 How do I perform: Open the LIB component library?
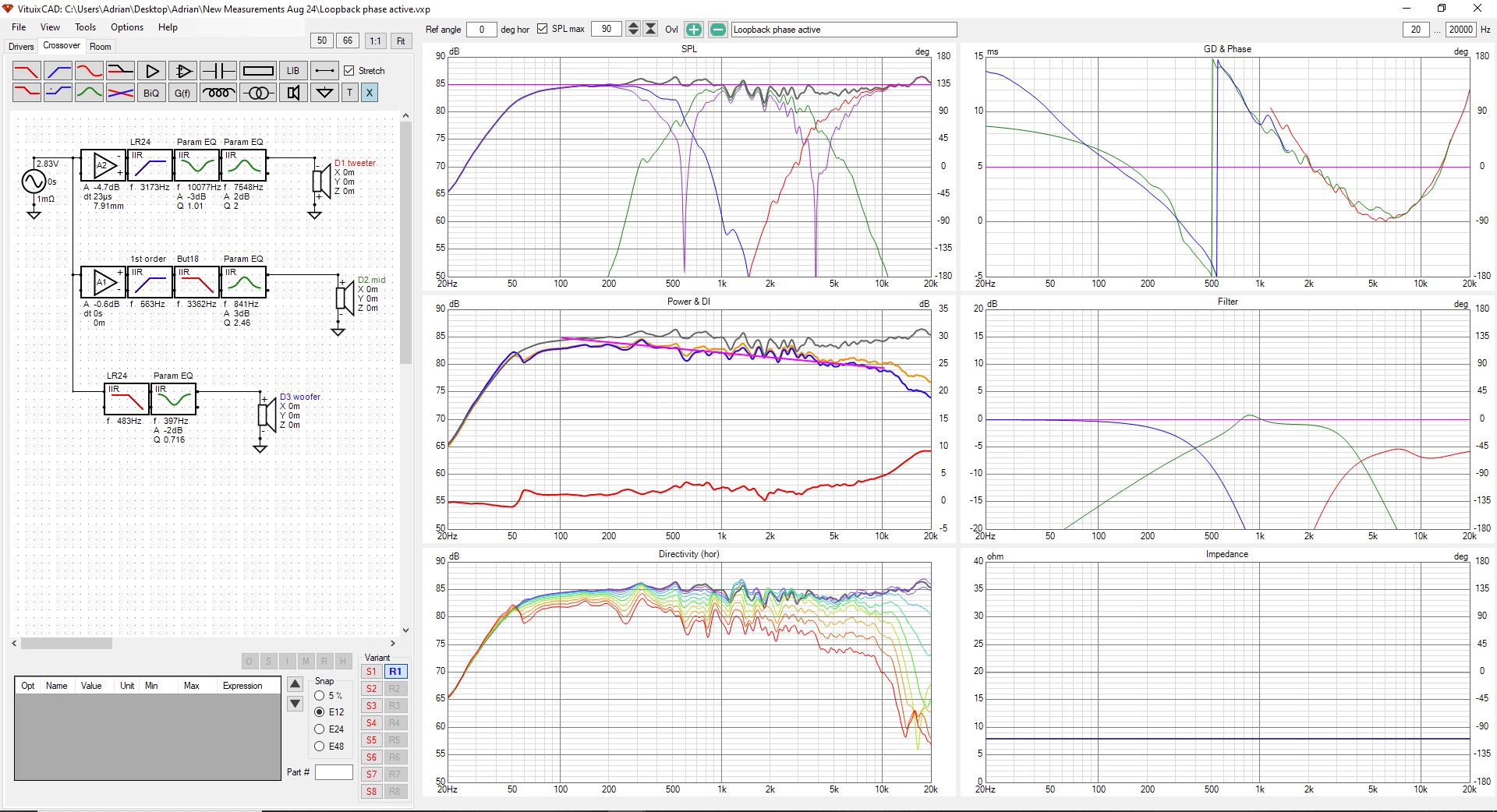[x=293, y=71]
